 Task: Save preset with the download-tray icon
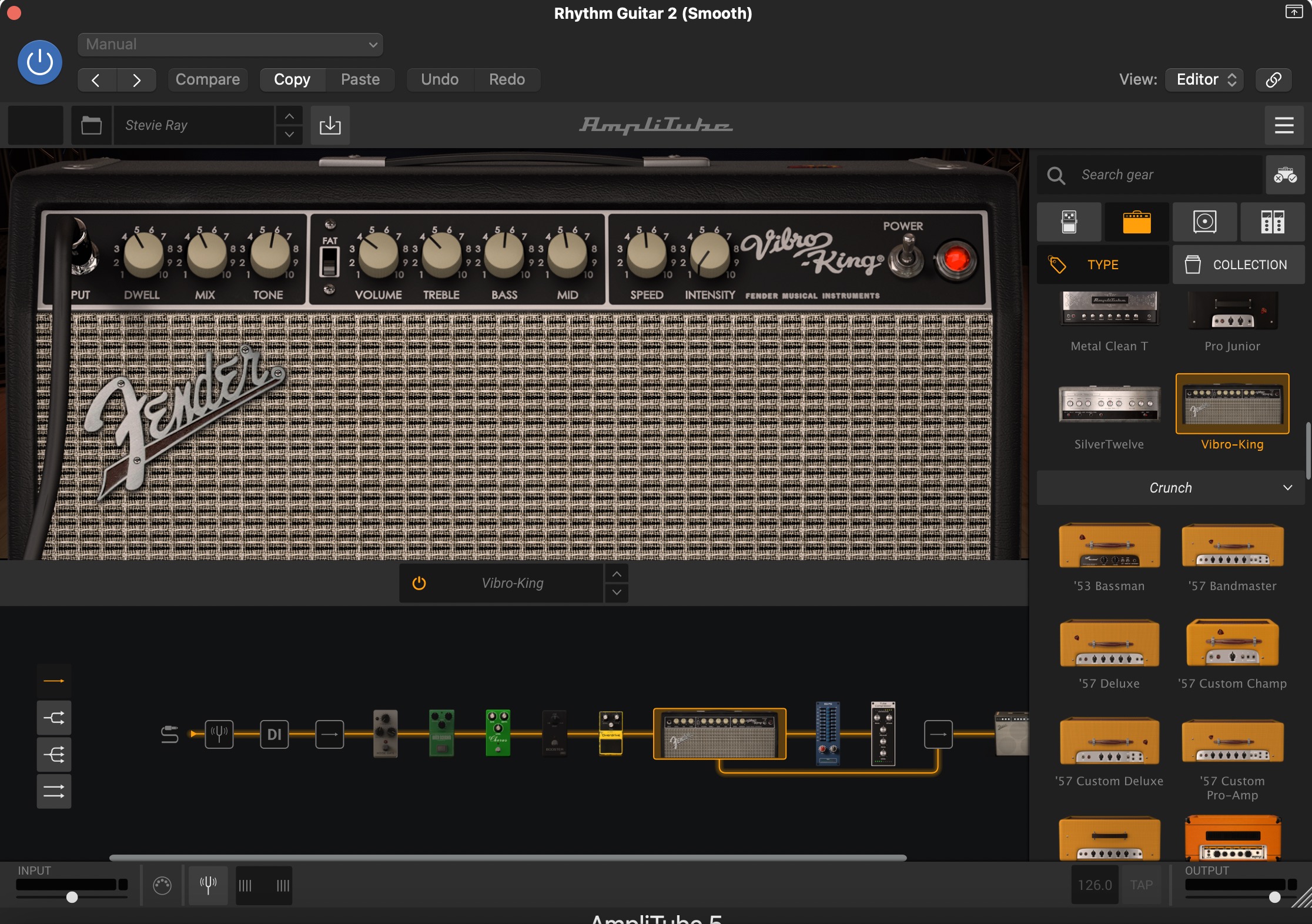[x=330, y=125]
